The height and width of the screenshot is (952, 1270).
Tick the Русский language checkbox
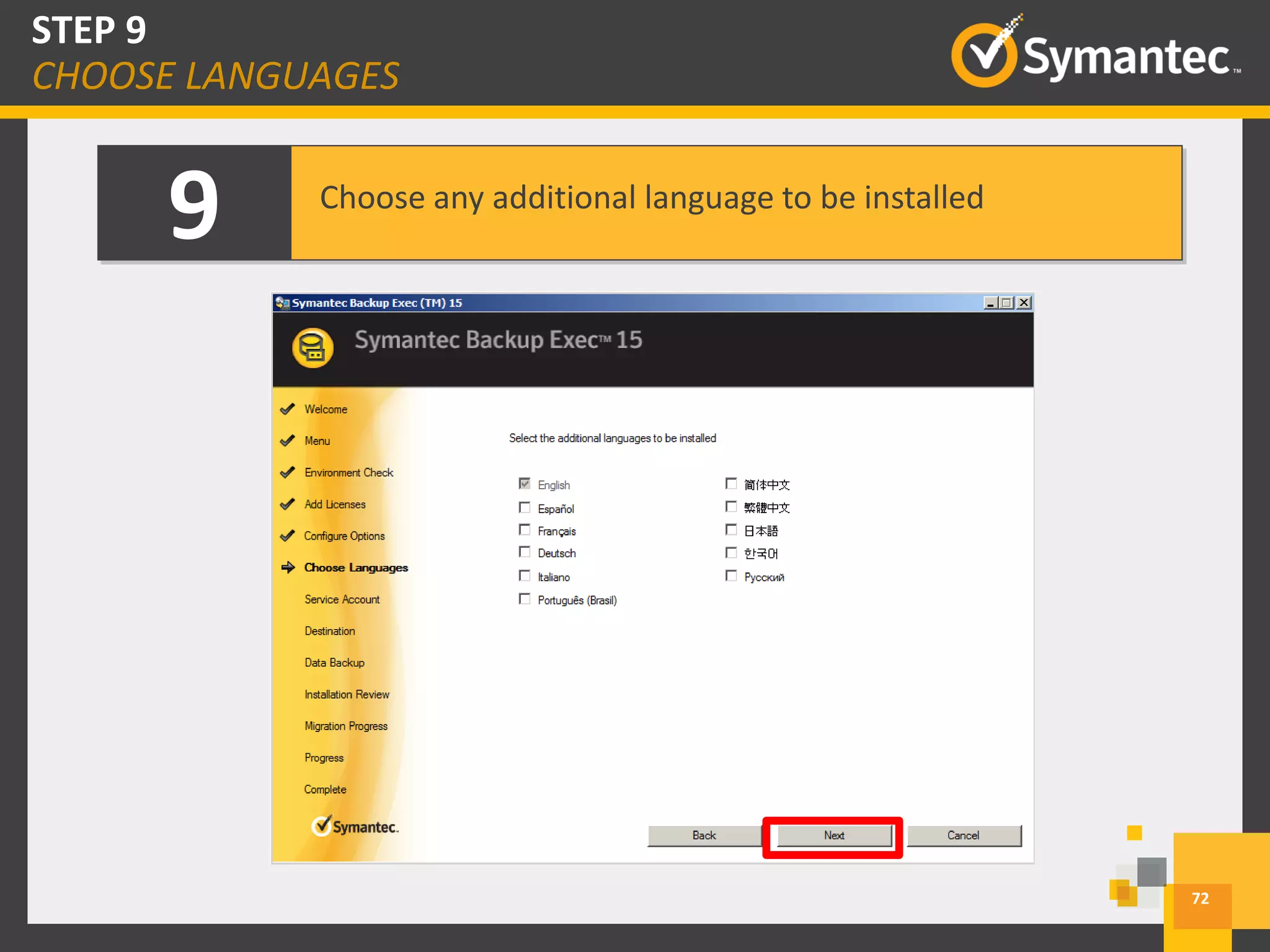[731, 576]
